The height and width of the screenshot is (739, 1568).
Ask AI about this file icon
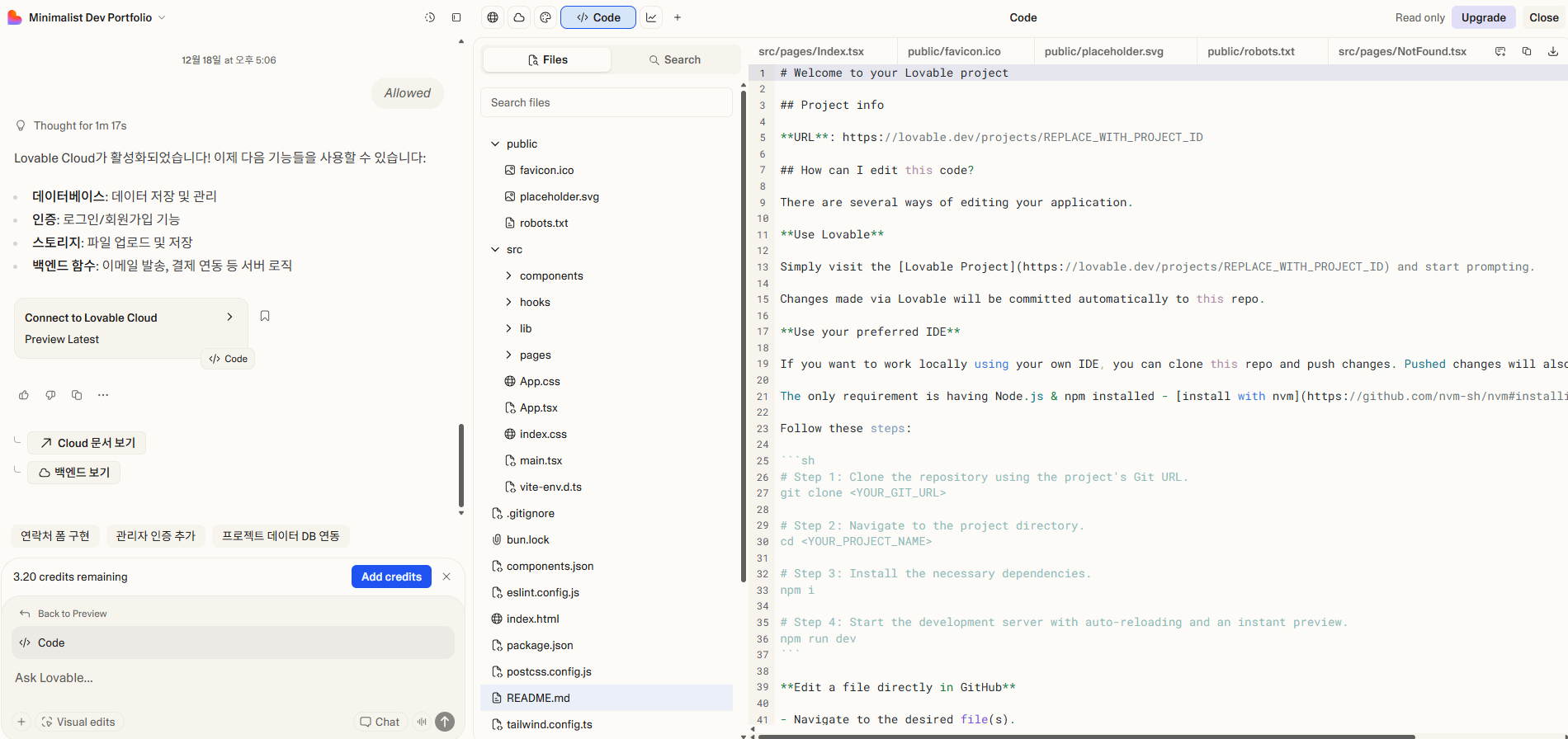(1500, 51)
